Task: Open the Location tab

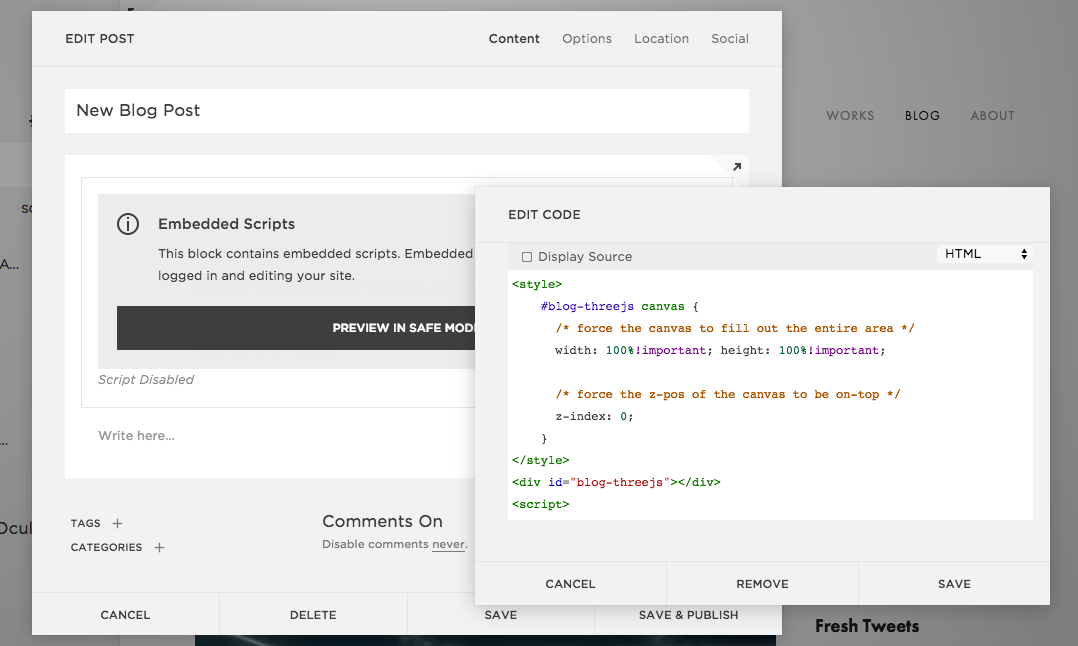Action: [x=661, y=38]
